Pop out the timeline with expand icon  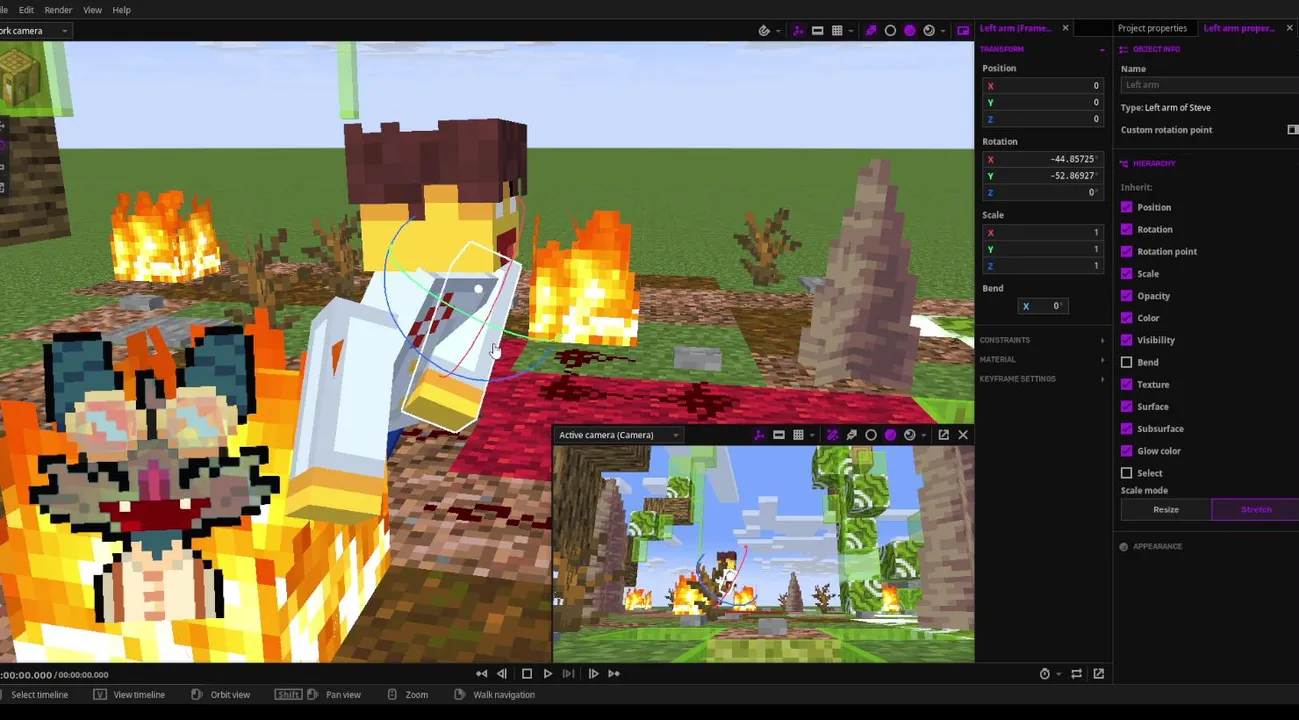tap(1098, 674)
